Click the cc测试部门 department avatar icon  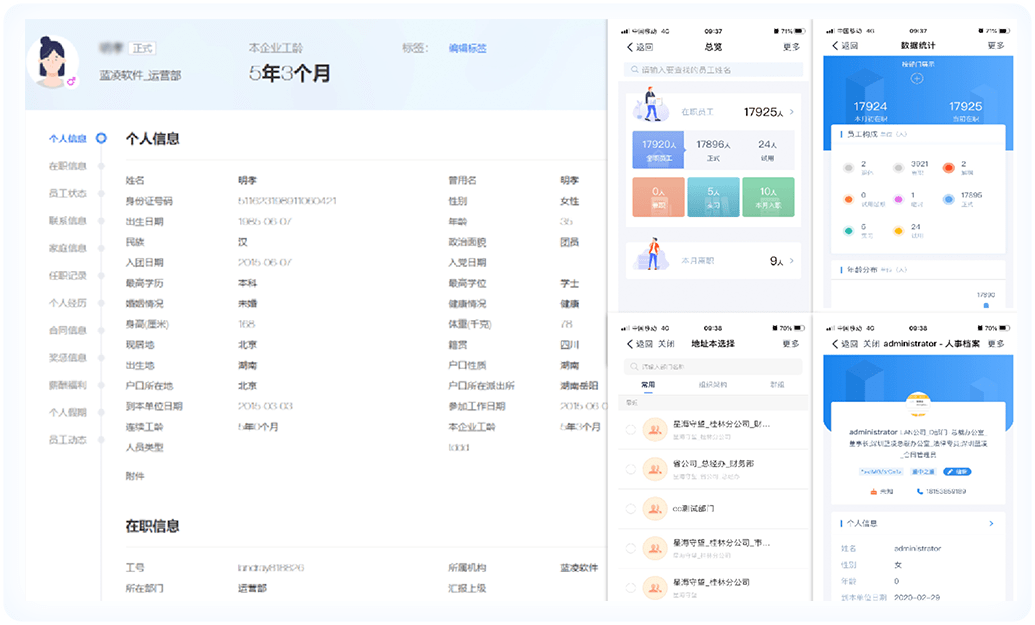click(655, 508)
